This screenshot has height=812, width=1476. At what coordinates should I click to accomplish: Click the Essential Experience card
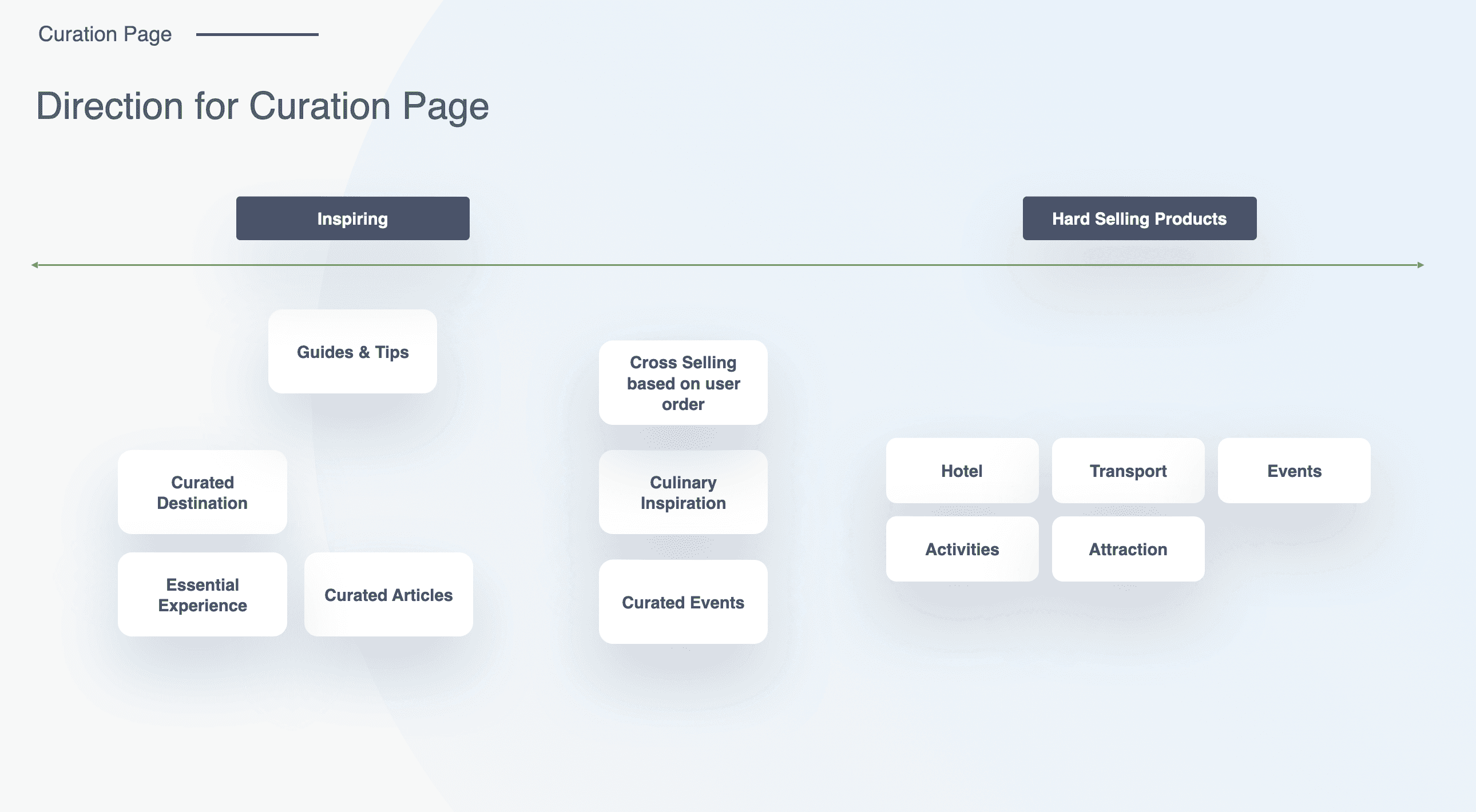(x=203, y=594)
